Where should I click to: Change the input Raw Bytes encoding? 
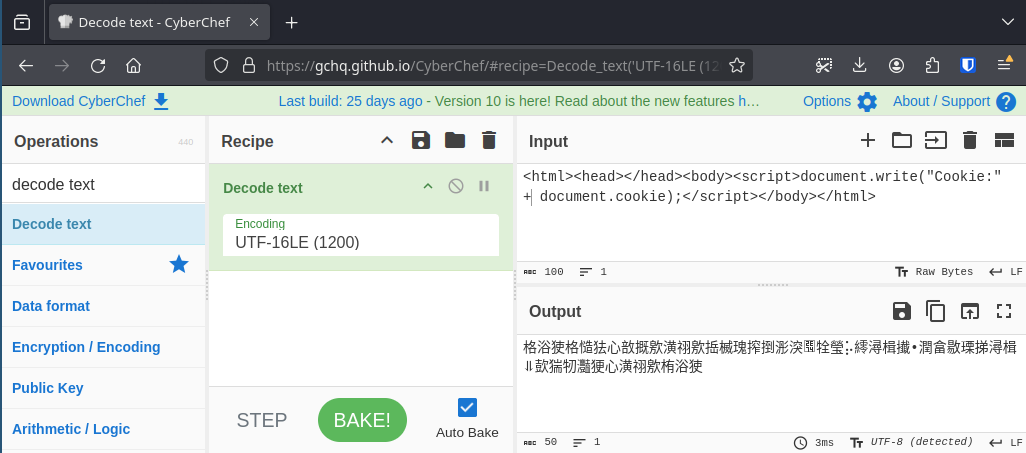tap(934, 272)
